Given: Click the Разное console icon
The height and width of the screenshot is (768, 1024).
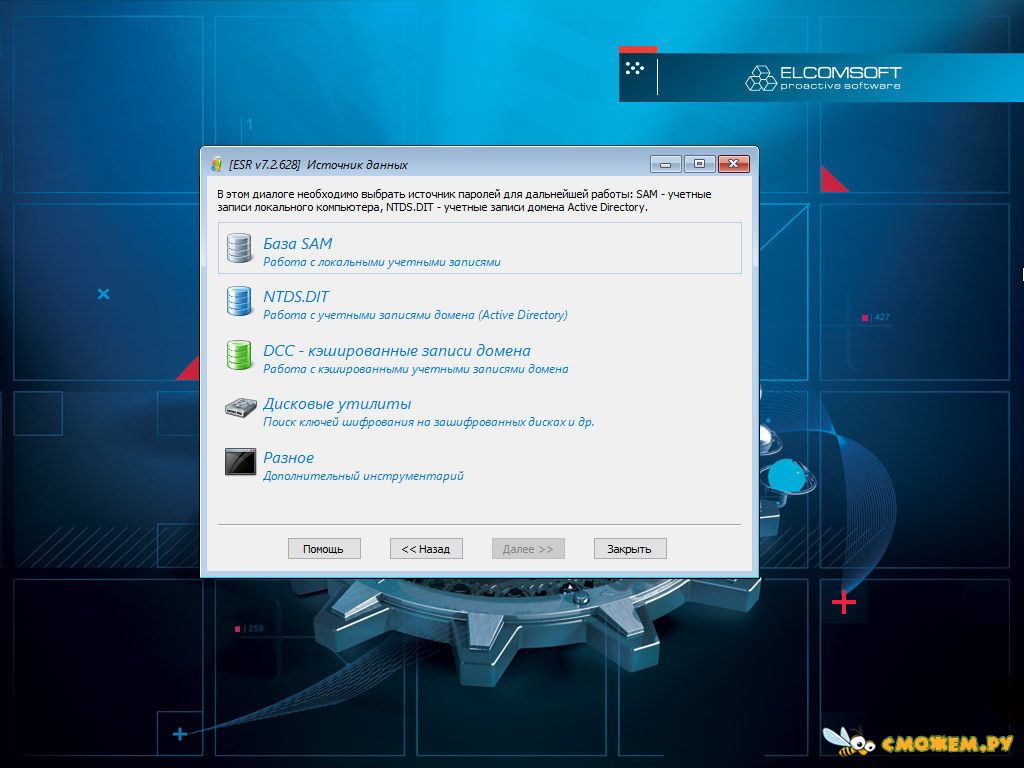Looking at the screenshot, I should tap(240, 462).
